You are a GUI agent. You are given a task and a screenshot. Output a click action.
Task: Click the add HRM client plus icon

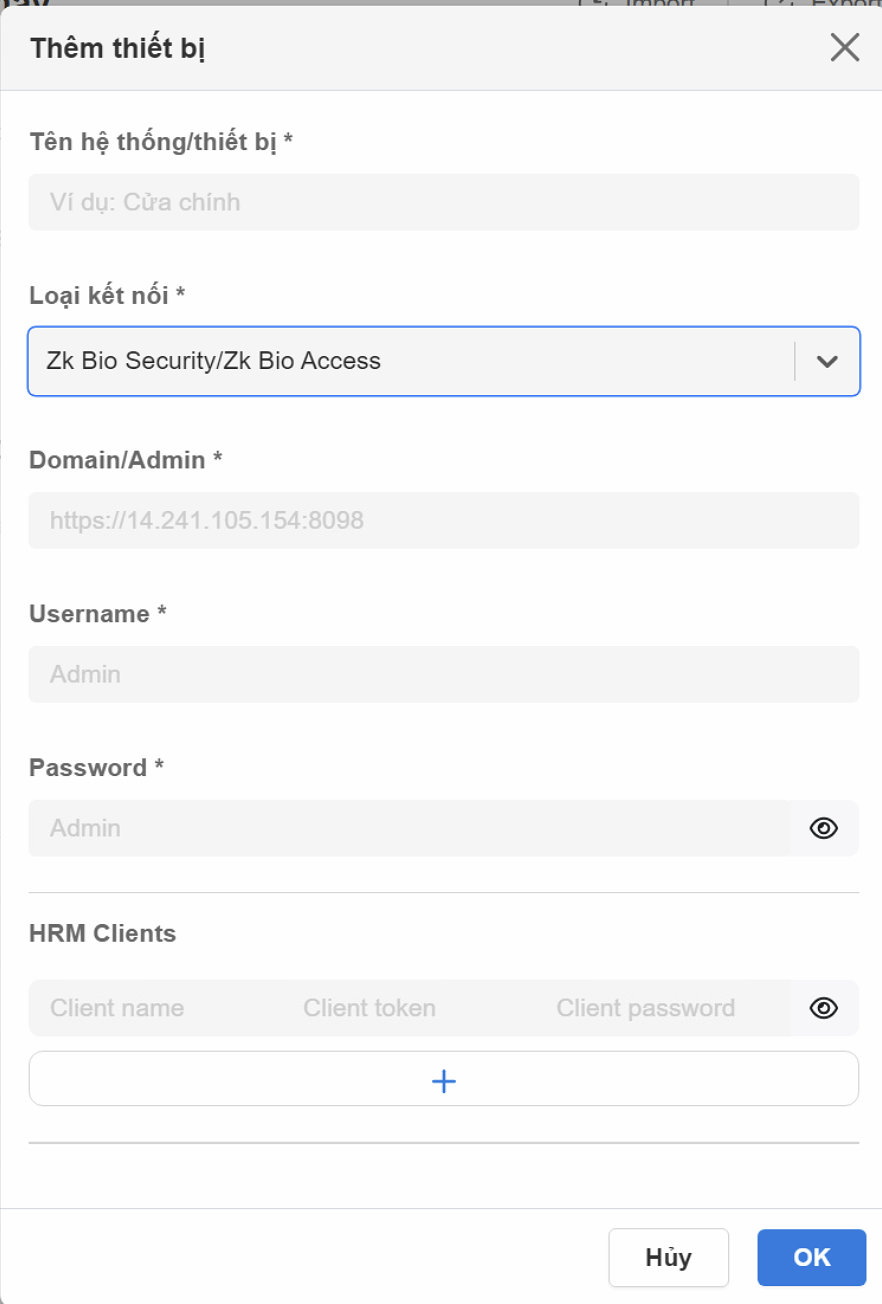point(444,1078)
